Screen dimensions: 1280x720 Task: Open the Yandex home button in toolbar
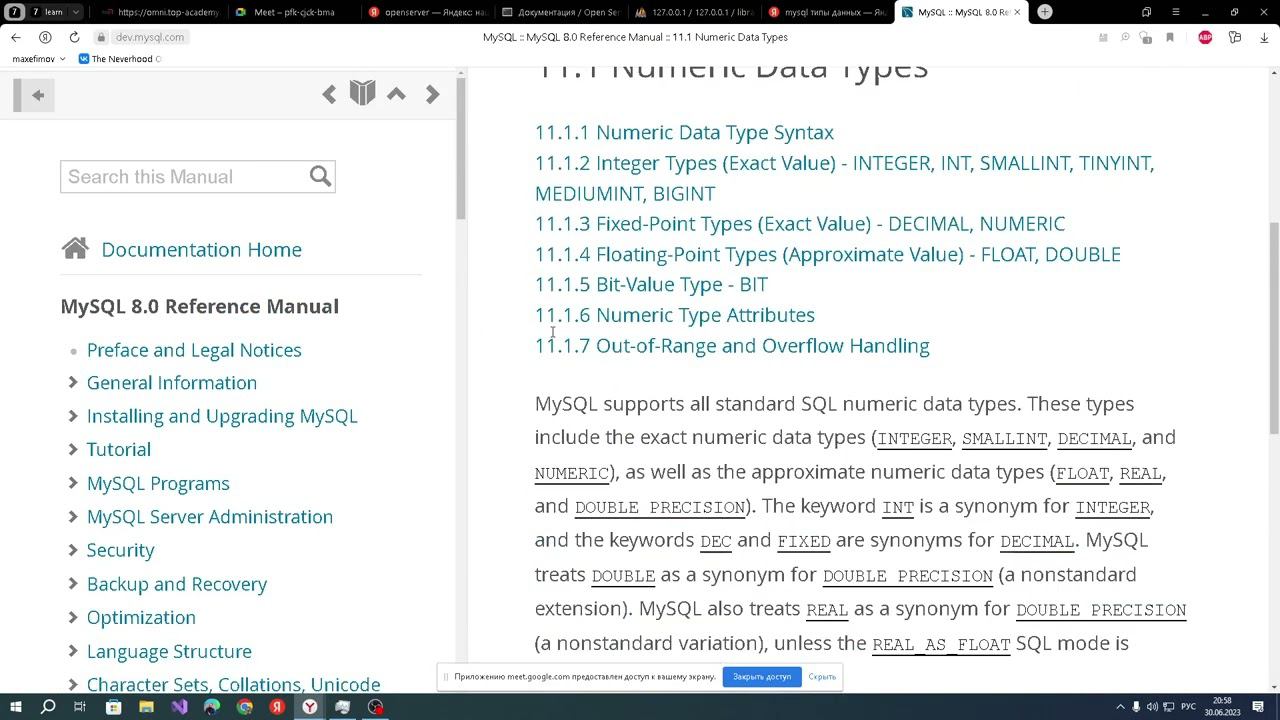(45, 37)
